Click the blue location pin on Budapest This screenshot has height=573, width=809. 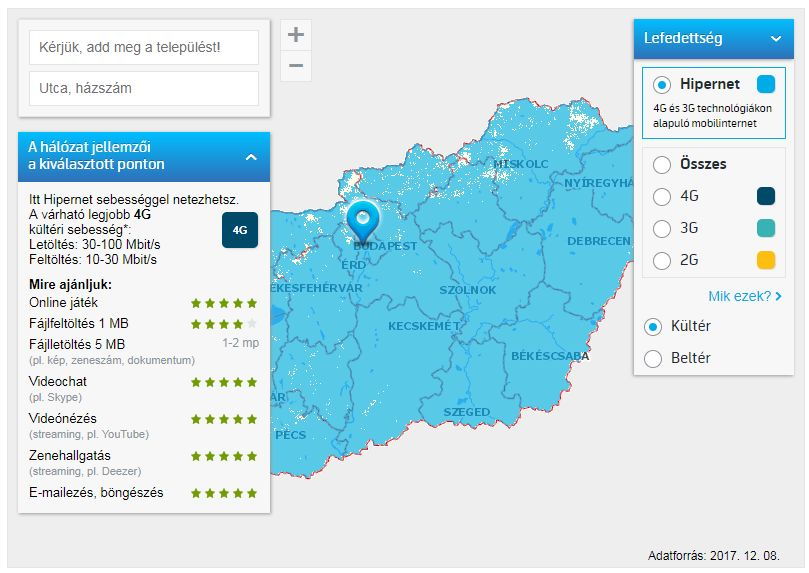tap(362, 220)
